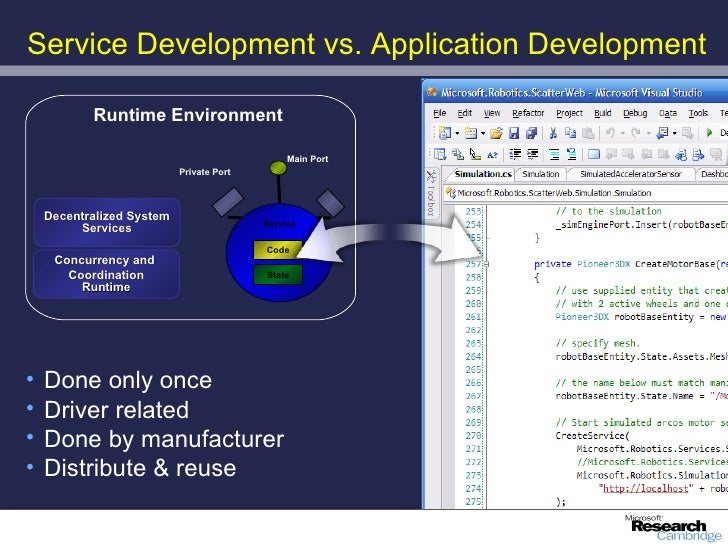Open the Build menu
The width and height of the screenshot is (728, 546).
click(x=603, y=113)
